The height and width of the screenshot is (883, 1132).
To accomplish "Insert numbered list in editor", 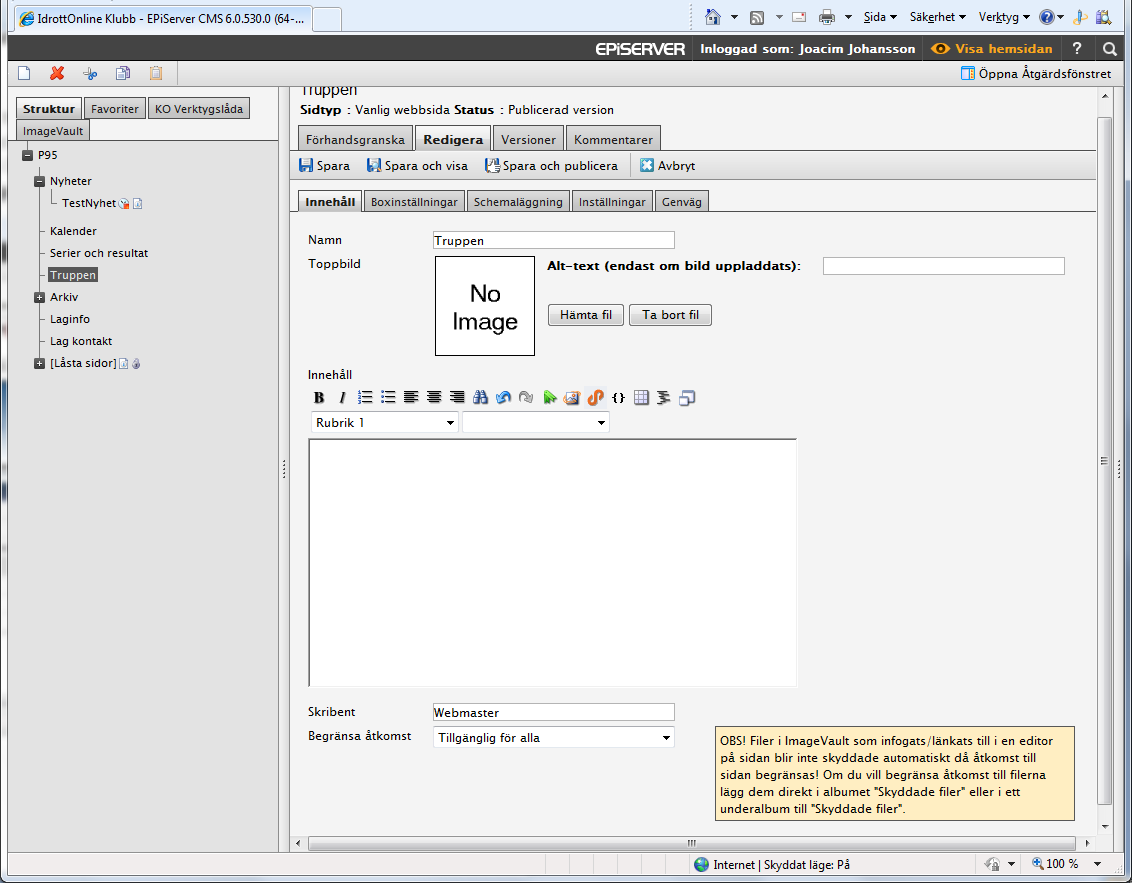I will click(x=365, y=397).
